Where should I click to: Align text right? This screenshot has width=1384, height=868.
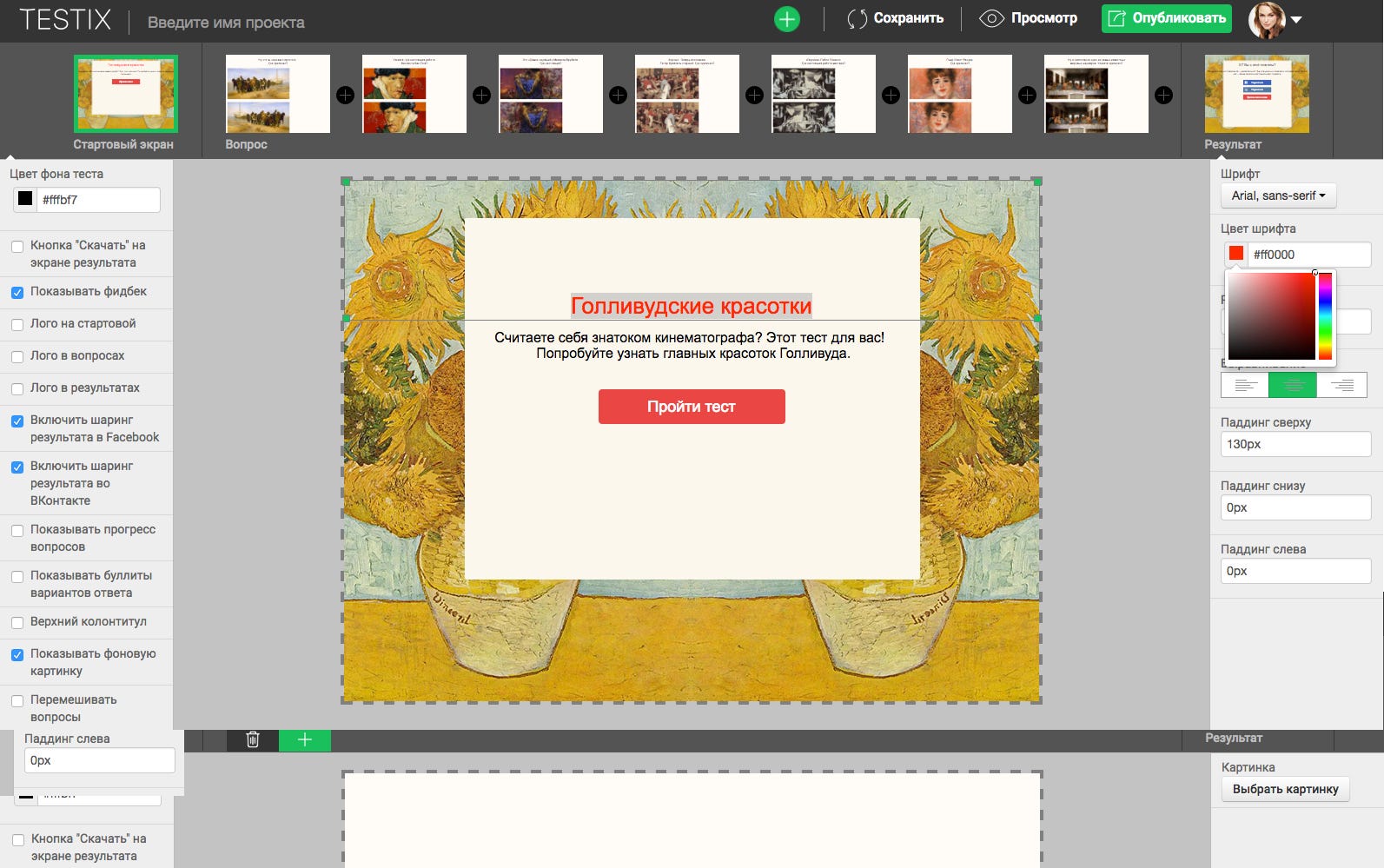point(1342,385)
